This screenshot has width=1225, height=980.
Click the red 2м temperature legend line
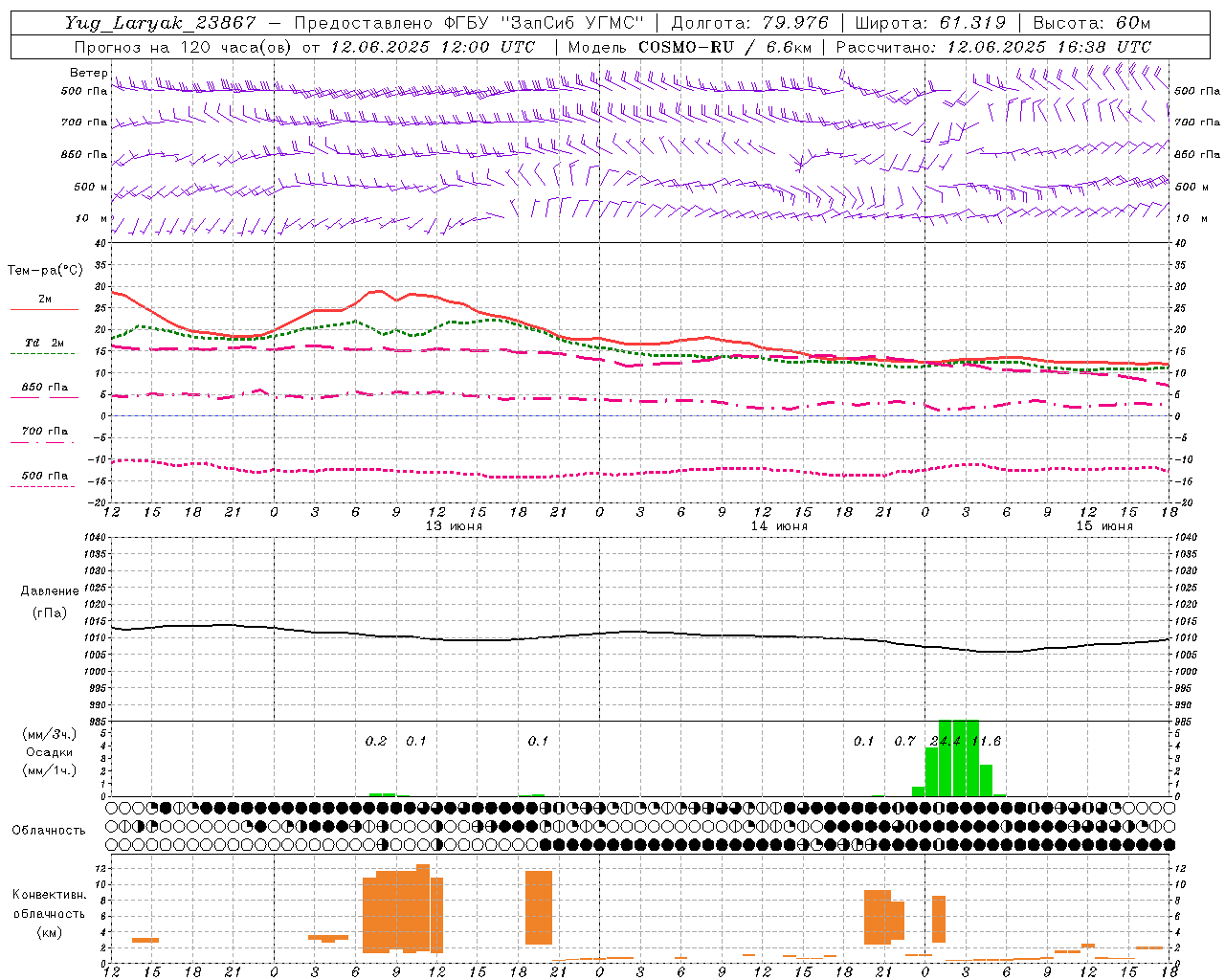pos(44,309)
